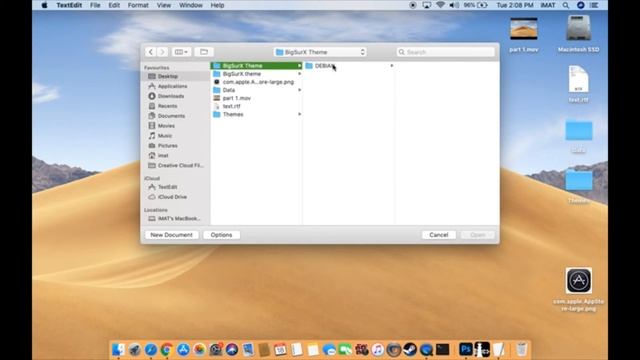Open the Format menu
Screen dimensions: 640x360
[138, 5]
